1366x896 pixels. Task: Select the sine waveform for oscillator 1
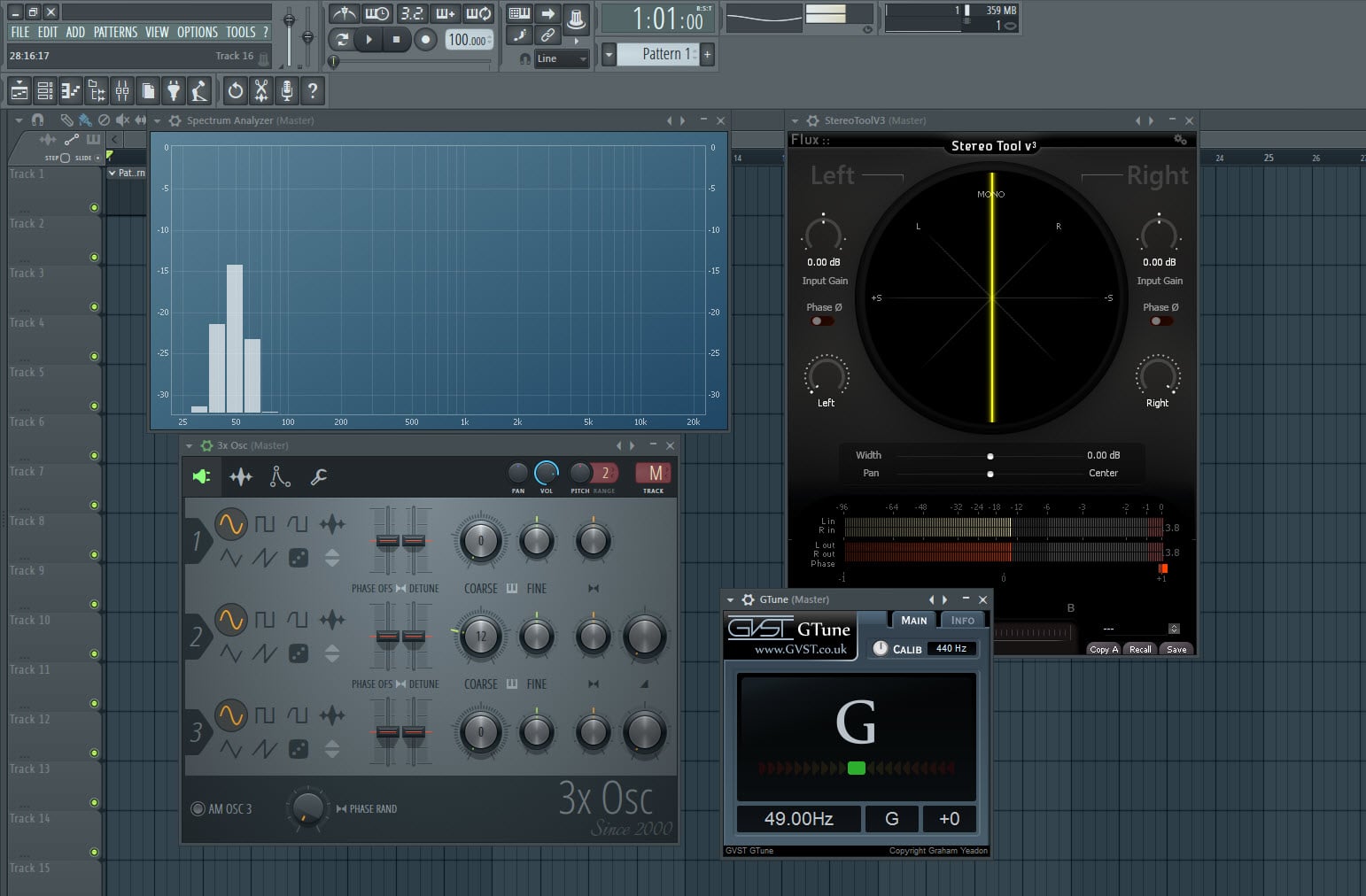click(231, 523)
